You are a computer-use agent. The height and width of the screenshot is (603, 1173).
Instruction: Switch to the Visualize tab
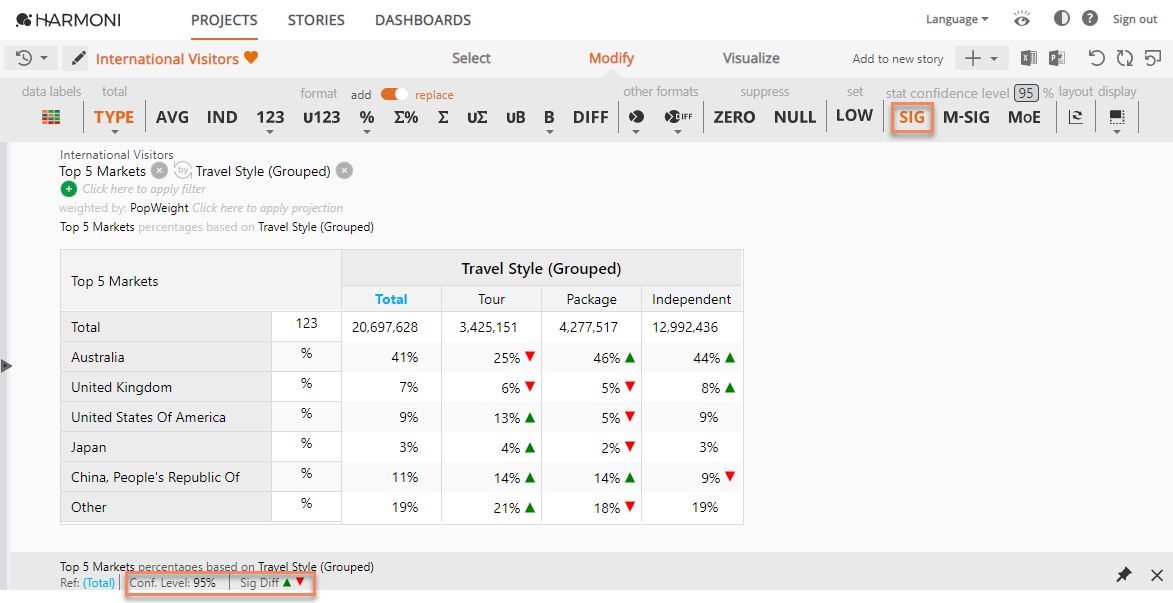click(x=751, y=59)
